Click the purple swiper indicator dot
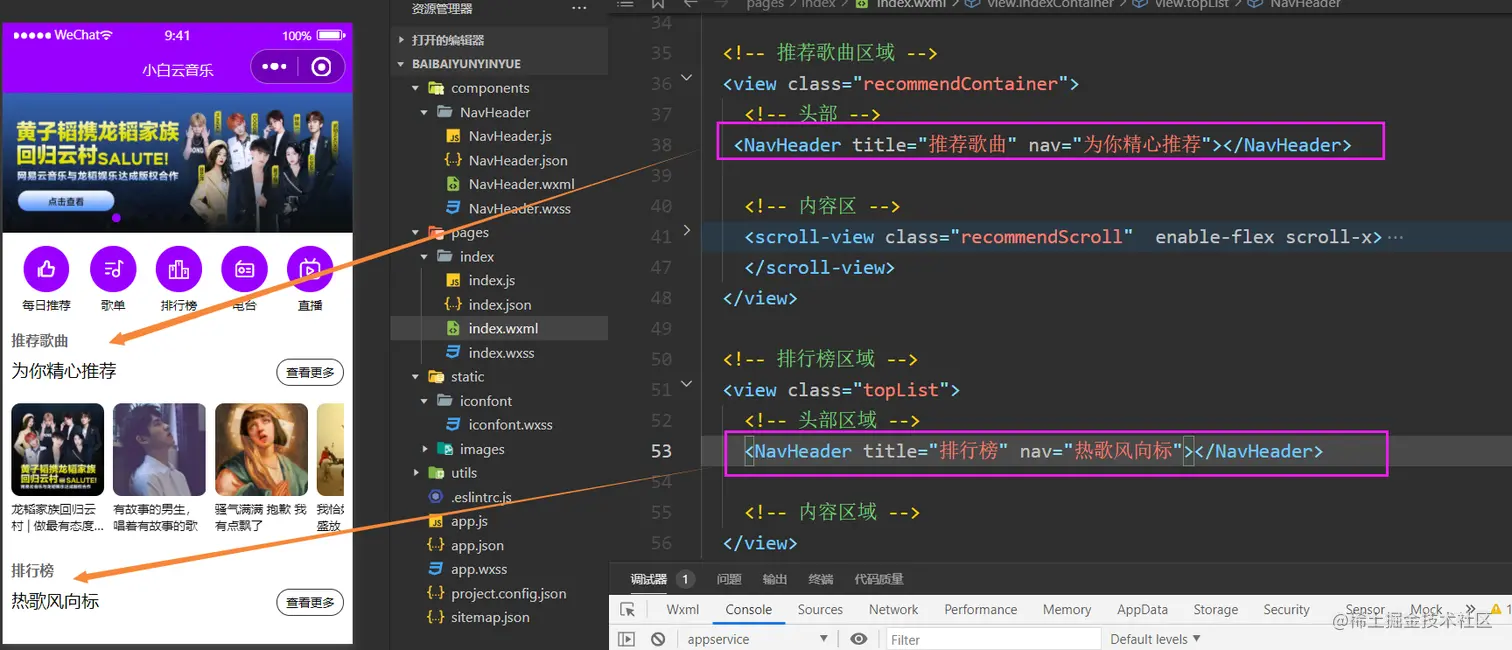Screen dimensions: 1512x650 pos(116,217)
